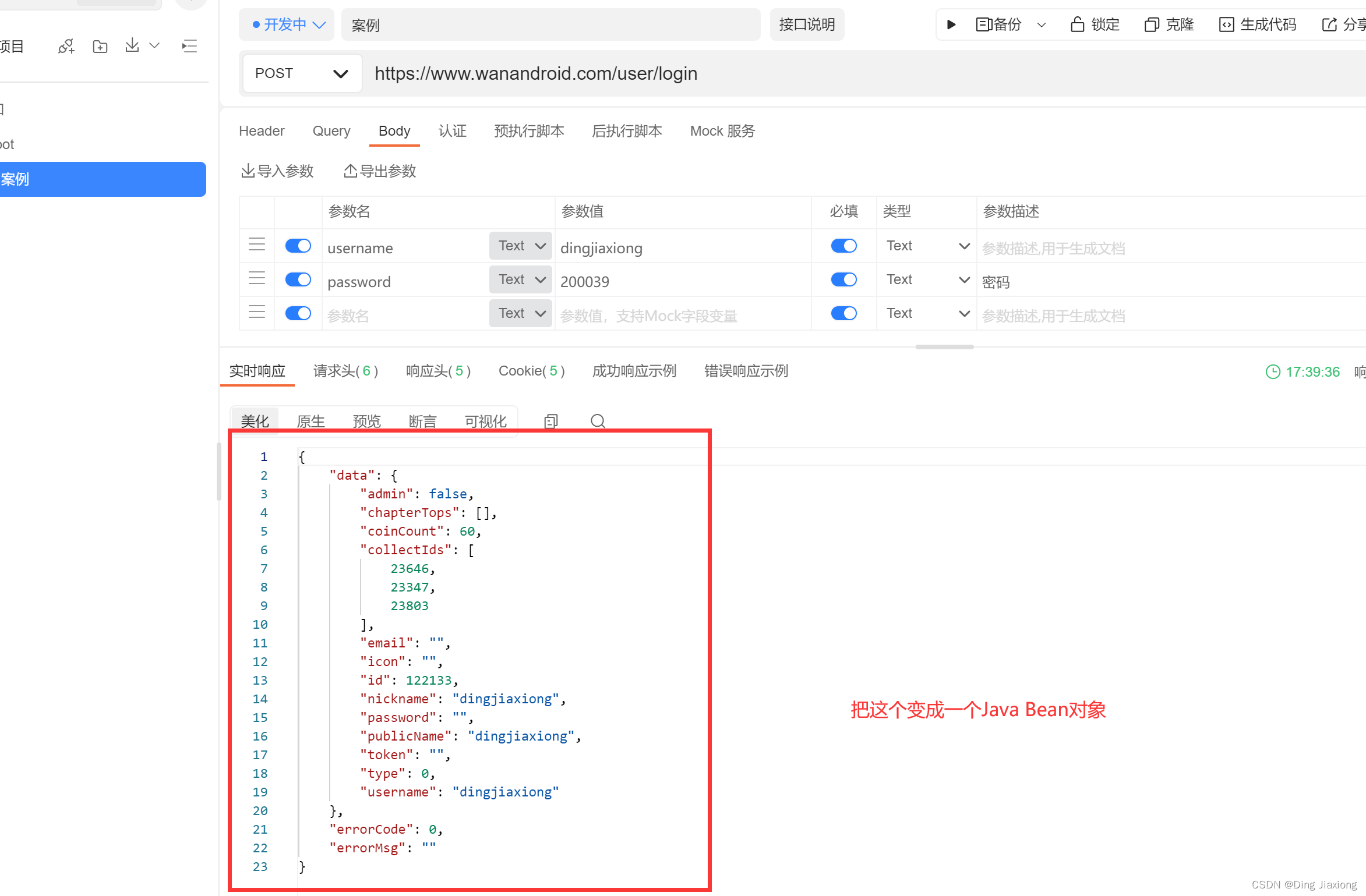Select the 断言 response view
This screenshot has height=896, width=1366.
pyautogui.click(x=423, y=421)
